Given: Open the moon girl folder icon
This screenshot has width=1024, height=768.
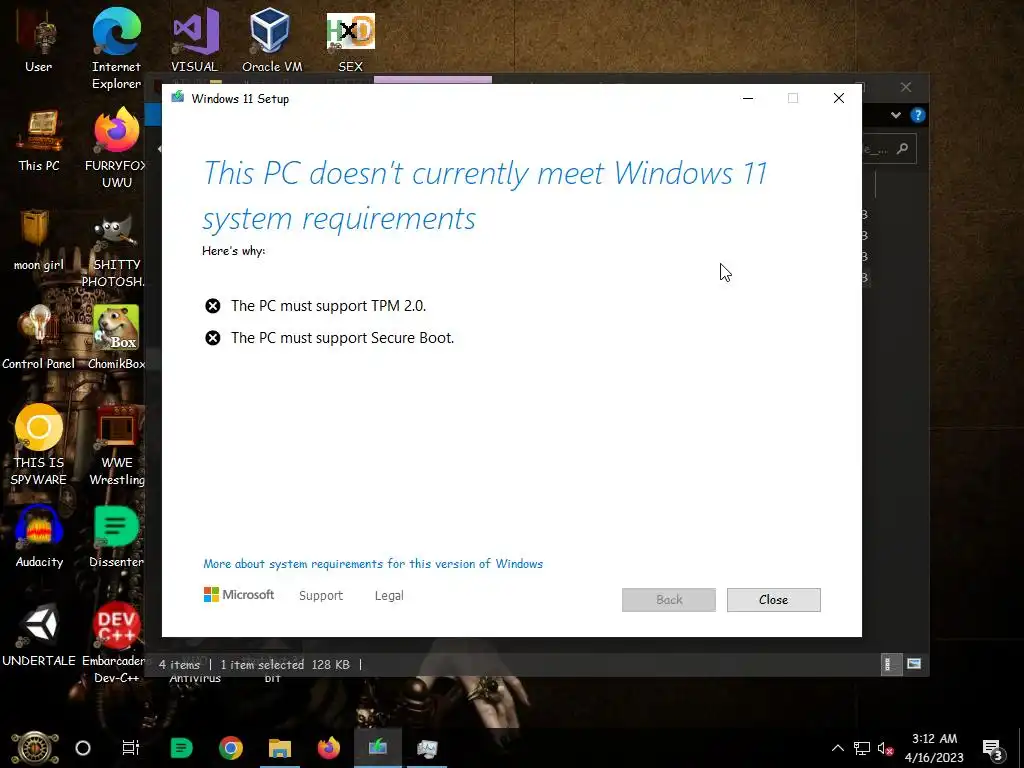Looking at the screenshot, I should coord(39,240).
